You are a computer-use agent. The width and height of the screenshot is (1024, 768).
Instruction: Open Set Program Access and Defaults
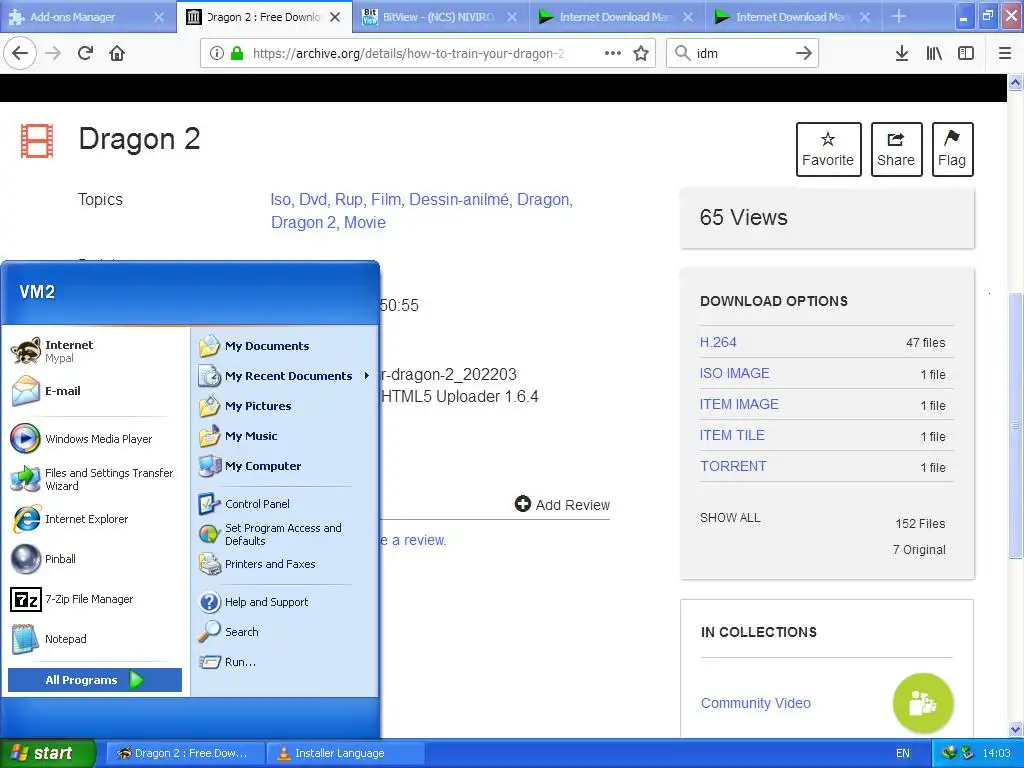coord(285,534)
